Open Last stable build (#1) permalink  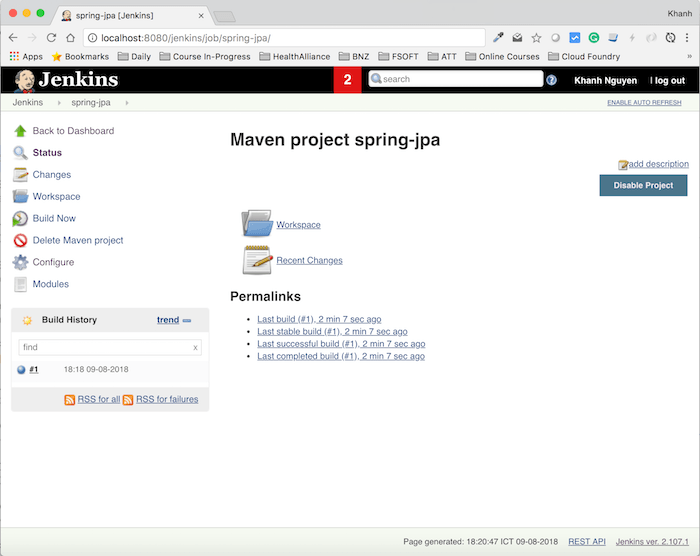(332, 332)
